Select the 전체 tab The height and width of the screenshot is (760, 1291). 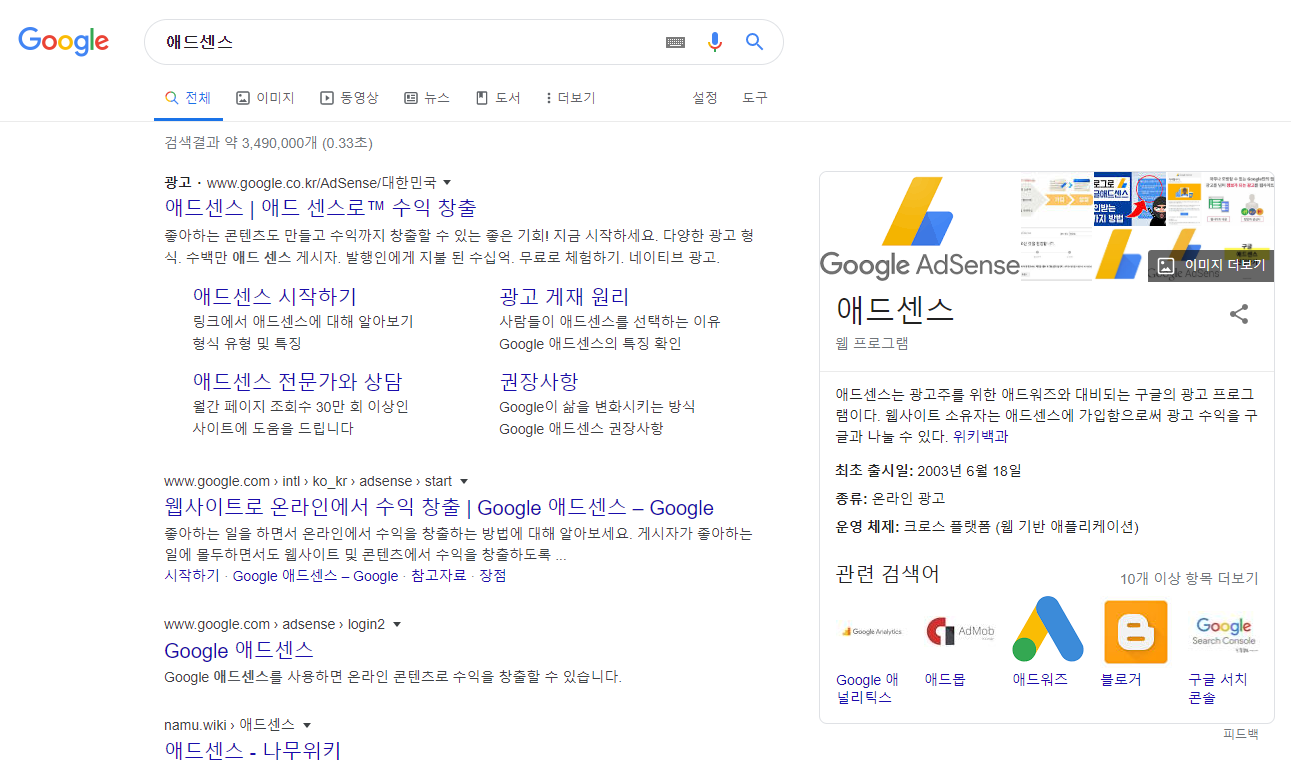(189, 98)
